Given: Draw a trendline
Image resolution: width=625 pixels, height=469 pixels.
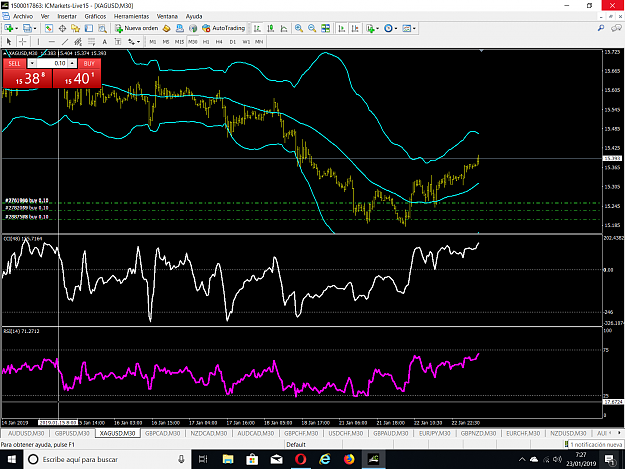Looking at the screenshot, I should [65, 41].
